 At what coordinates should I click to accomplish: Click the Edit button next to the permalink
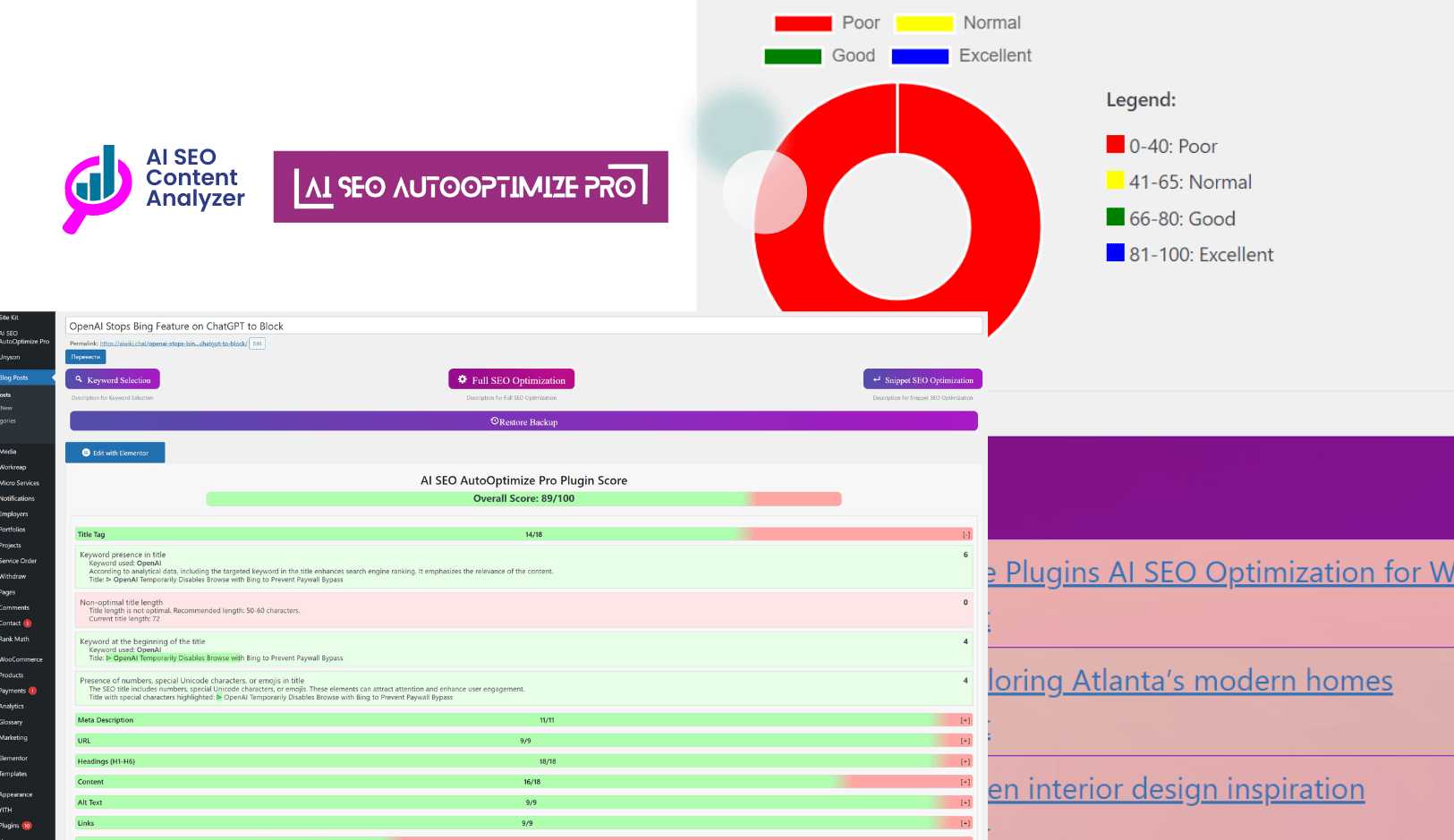257,344
